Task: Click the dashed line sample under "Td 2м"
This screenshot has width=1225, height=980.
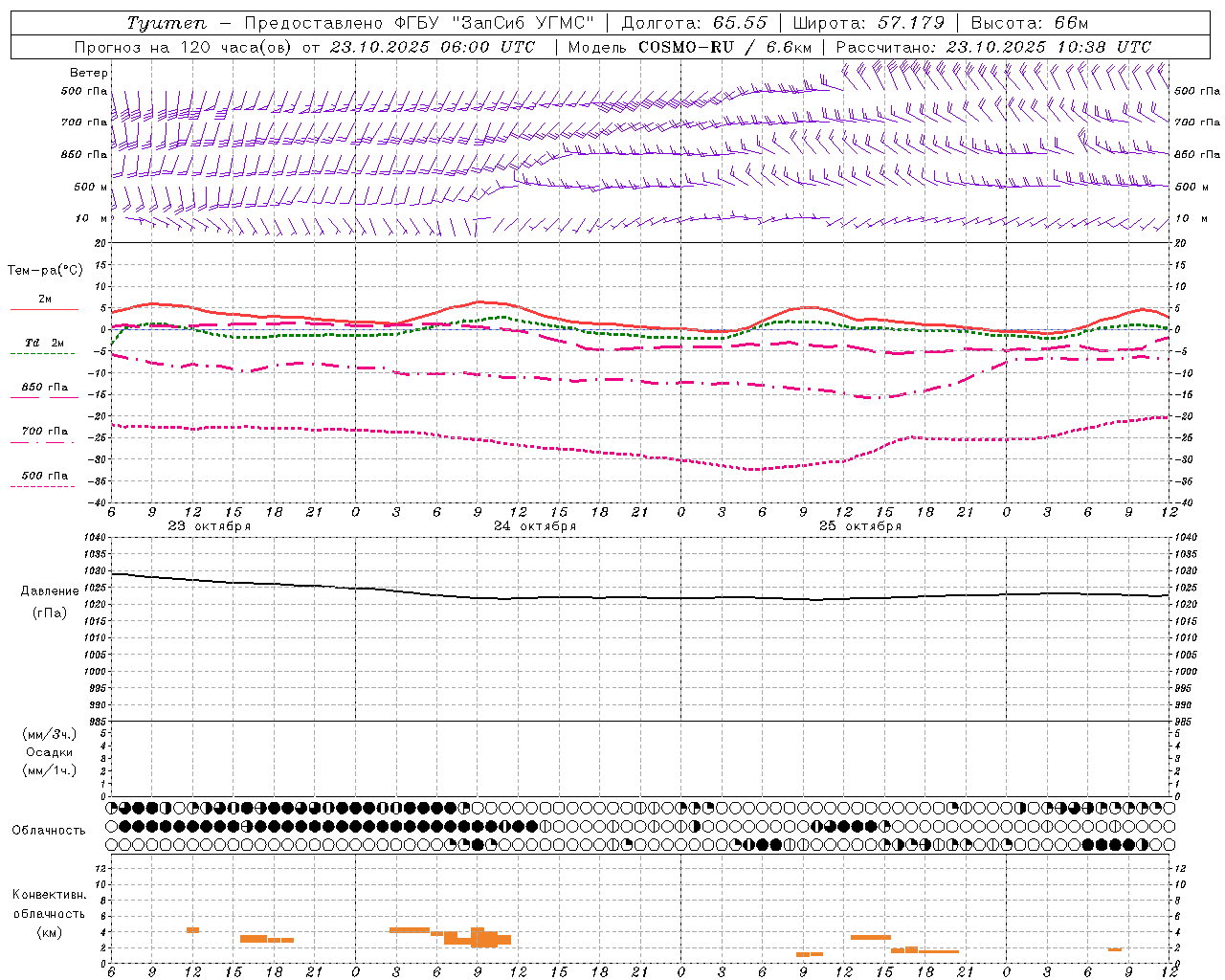Action: tap(42, 354)
